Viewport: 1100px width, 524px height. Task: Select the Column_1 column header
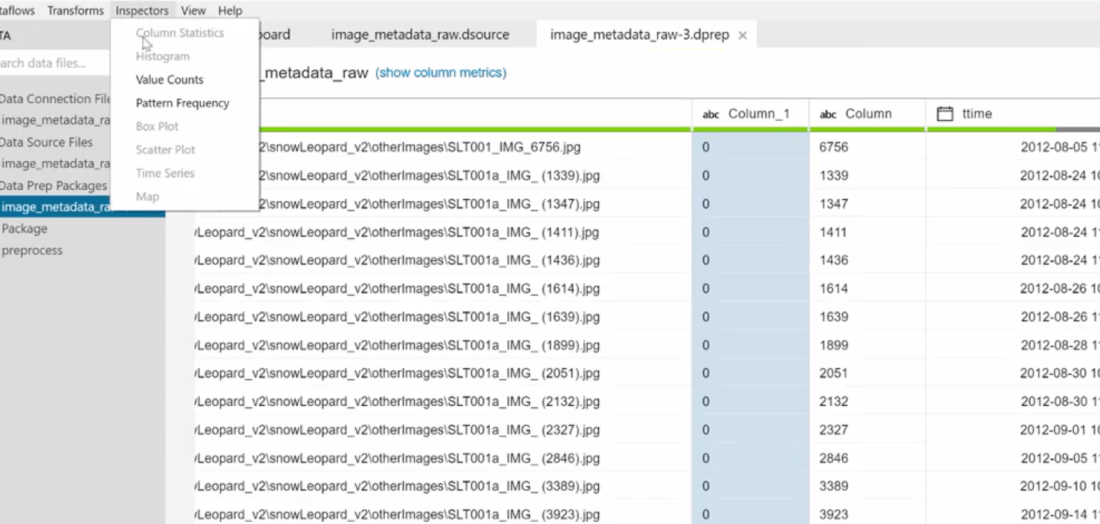(x=759, y=114)
